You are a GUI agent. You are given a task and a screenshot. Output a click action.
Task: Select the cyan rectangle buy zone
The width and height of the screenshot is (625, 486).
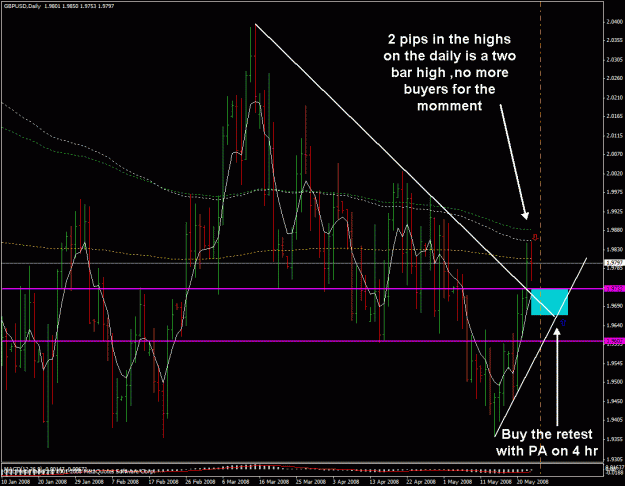(x=549, y=302)
